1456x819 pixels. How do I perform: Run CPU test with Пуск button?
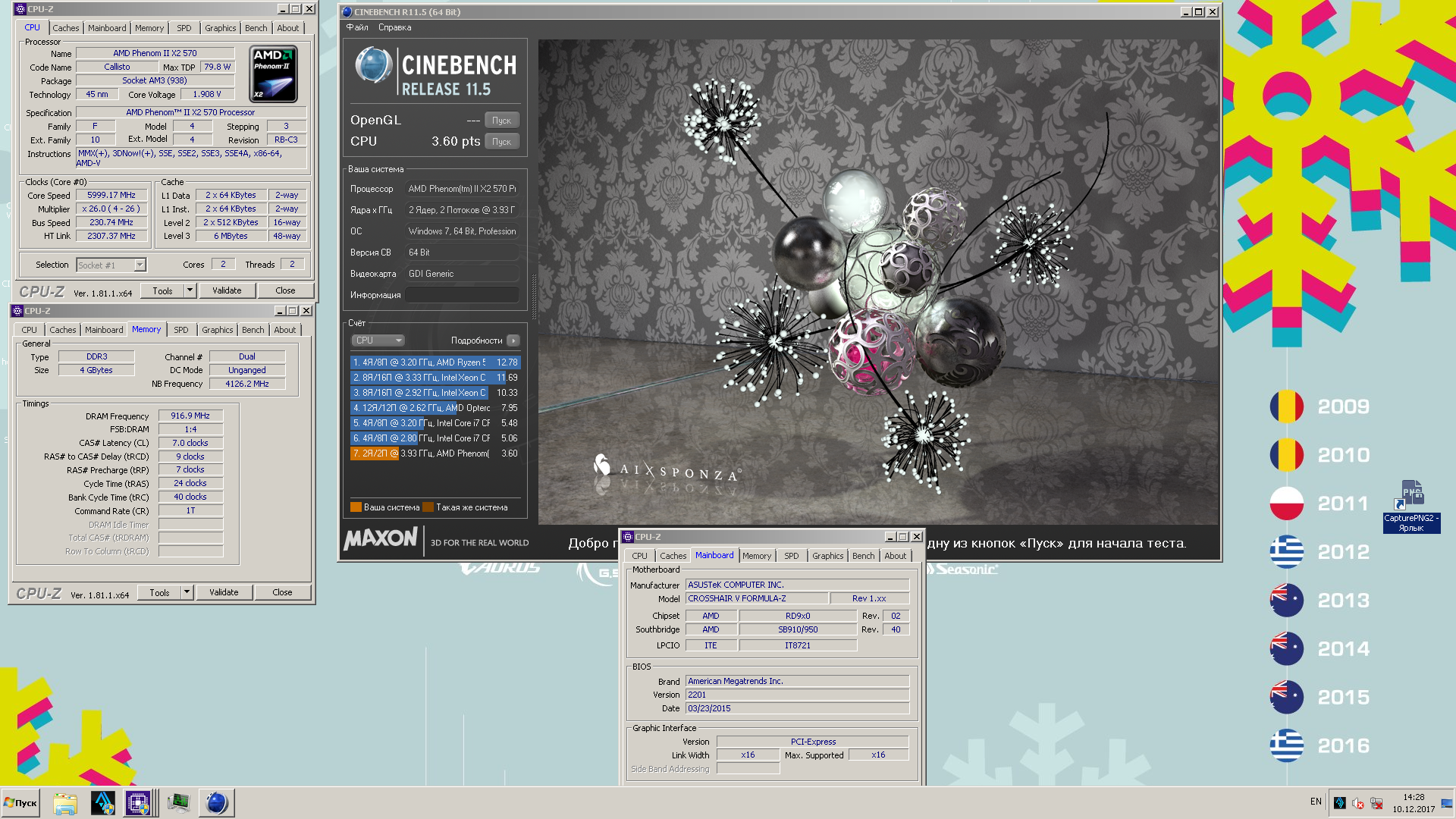501,142
